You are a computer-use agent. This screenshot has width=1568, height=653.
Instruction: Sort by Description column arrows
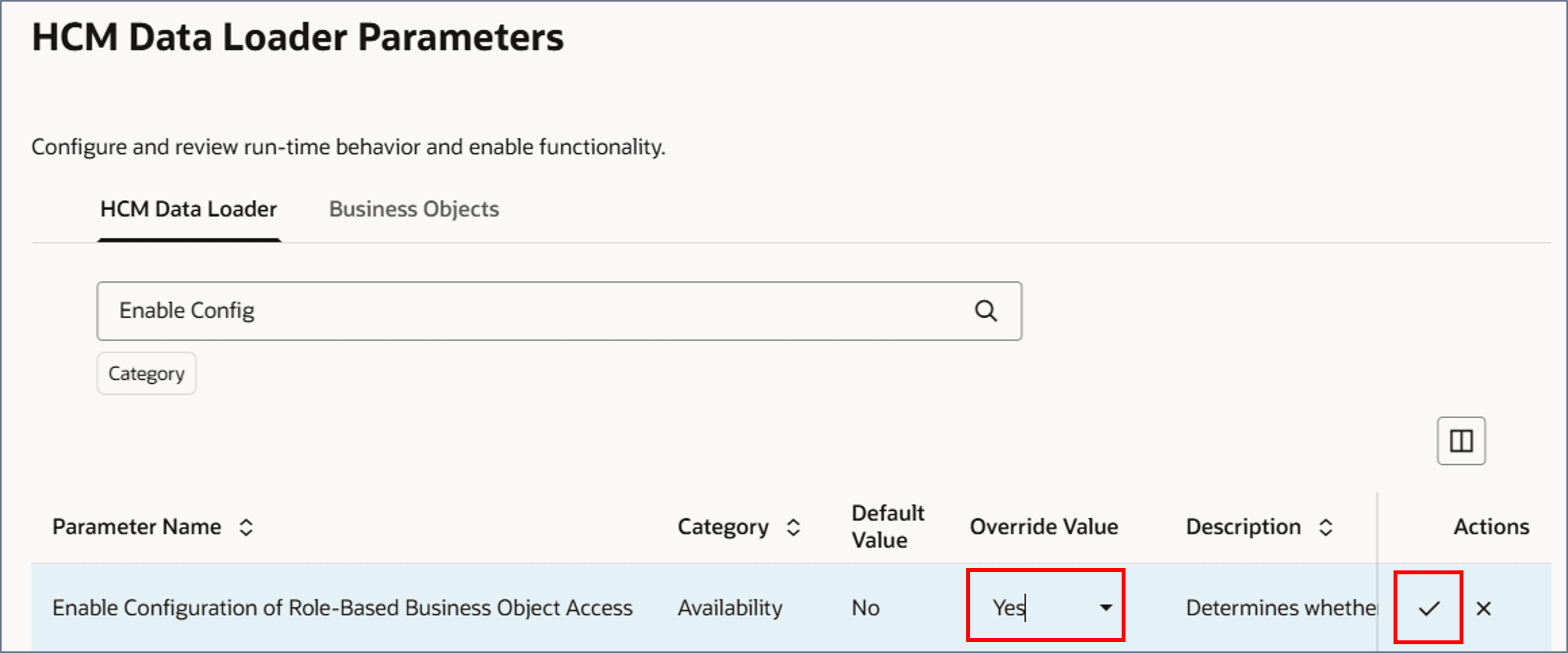click(1326, 527)
